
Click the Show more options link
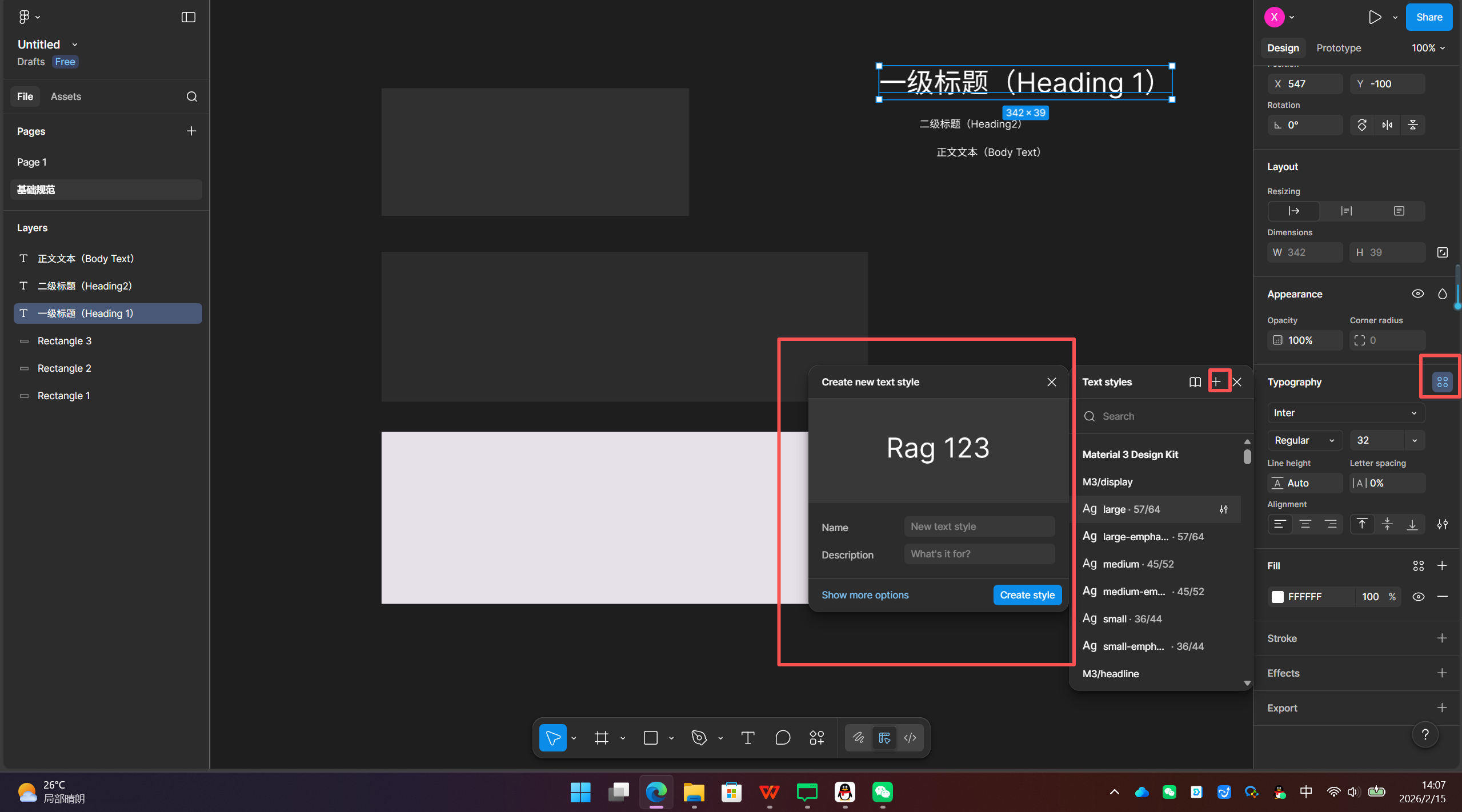[x=865, y=595]
